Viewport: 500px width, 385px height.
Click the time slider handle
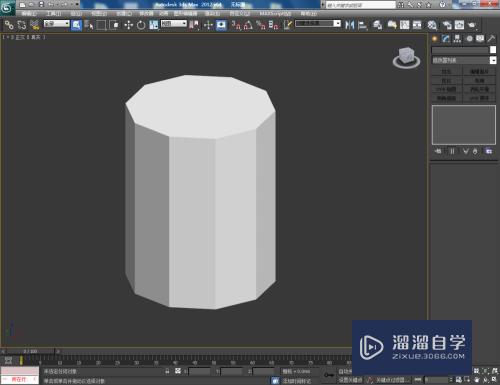[x=30, y=351]
